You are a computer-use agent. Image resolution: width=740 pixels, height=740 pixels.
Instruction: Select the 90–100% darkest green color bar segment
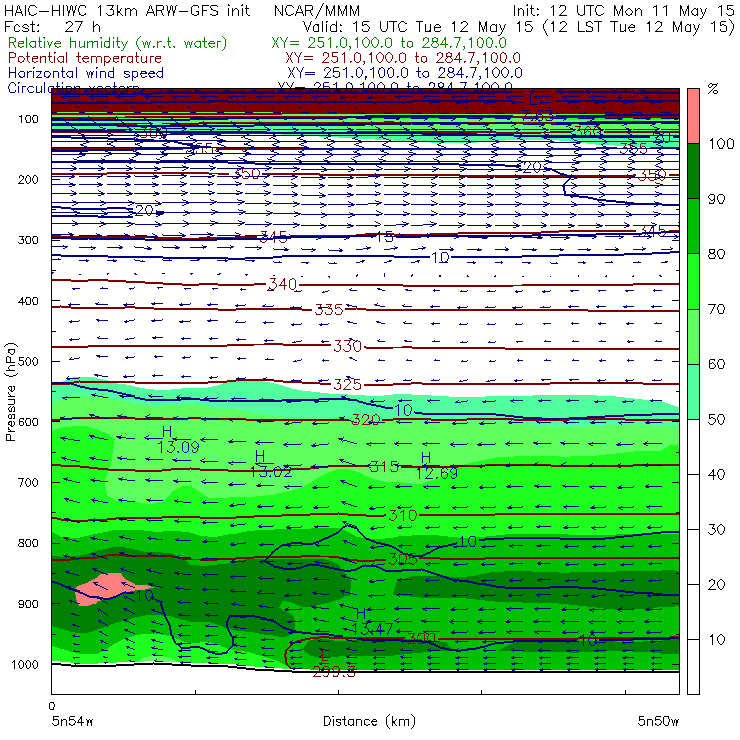click(693, 171)
